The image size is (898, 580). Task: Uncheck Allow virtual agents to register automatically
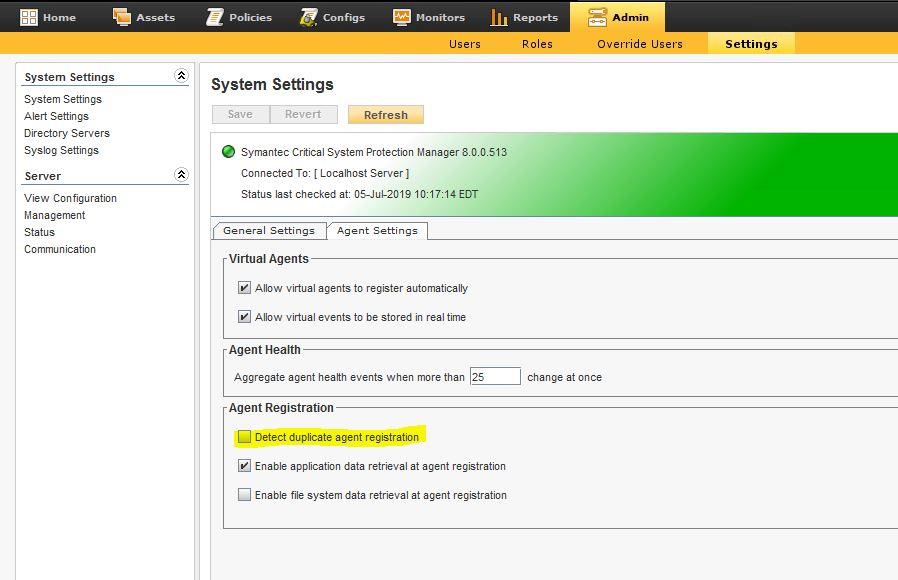[x=244, y=288]
